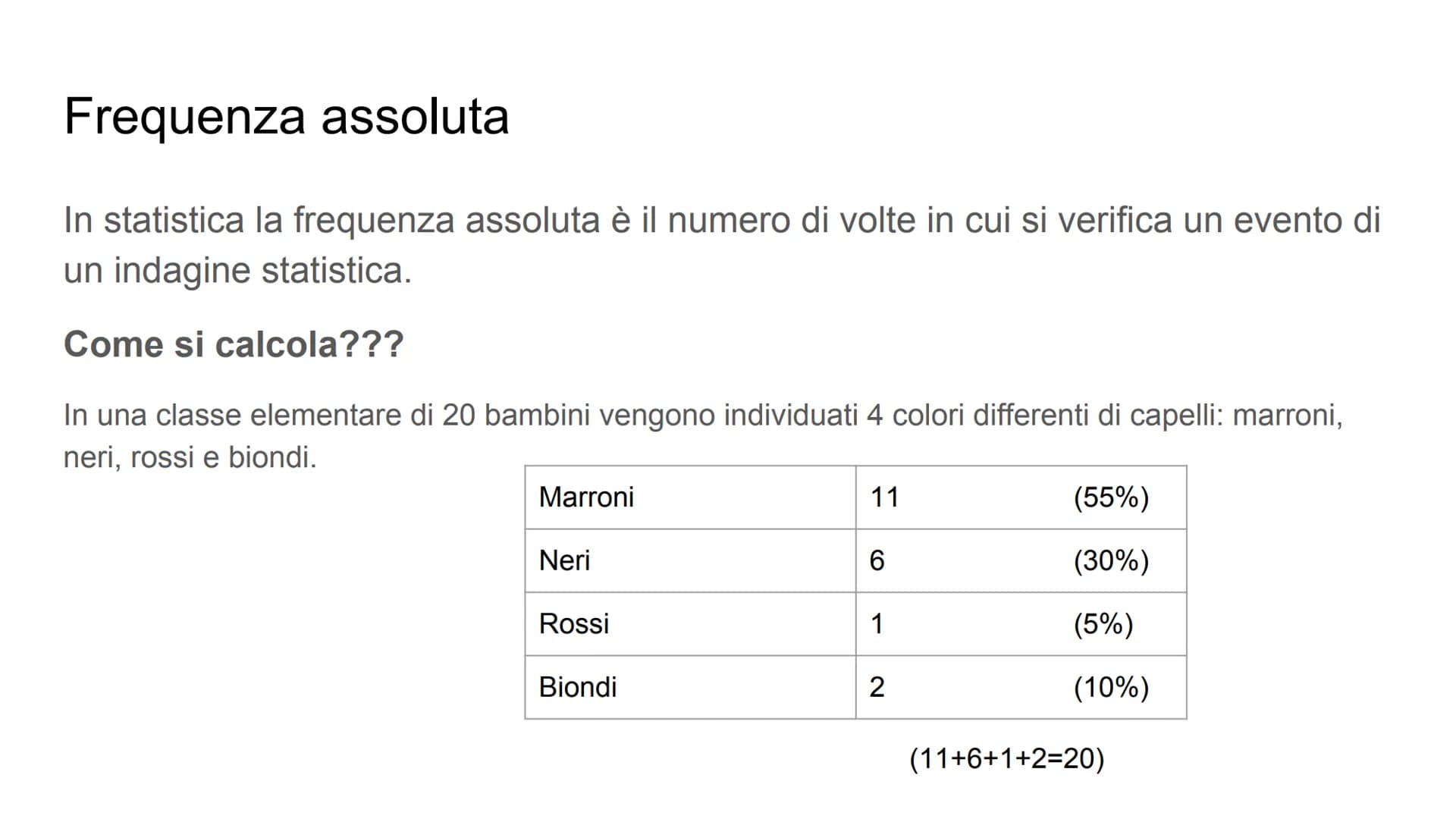Click the sum formula (11+6+1+2=20)
1456x819 pixels.
pos(1007,758)
